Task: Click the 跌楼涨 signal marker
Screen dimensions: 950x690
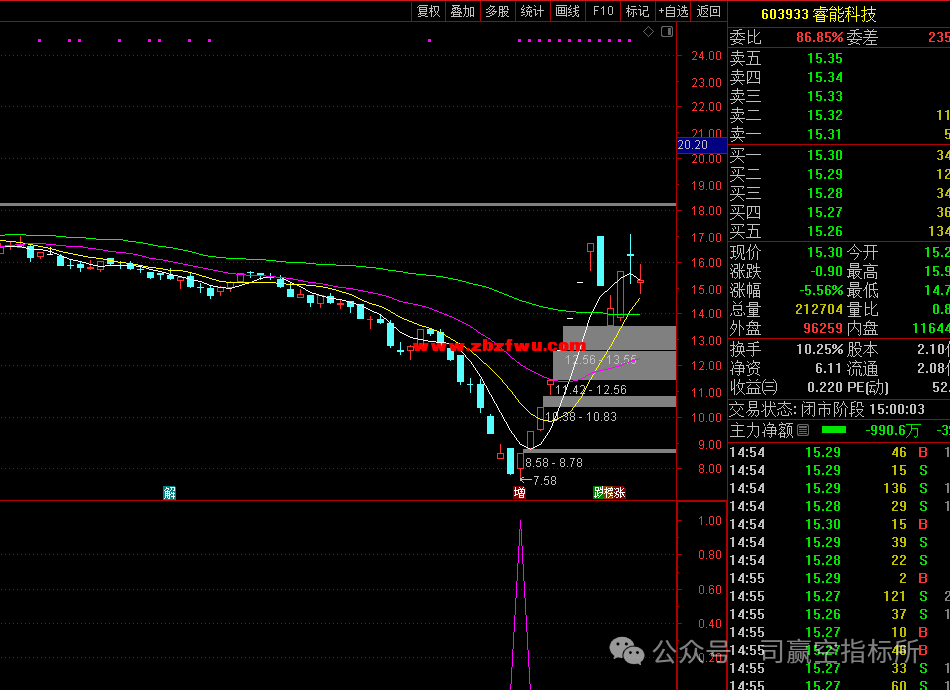Action: (609, 493)
